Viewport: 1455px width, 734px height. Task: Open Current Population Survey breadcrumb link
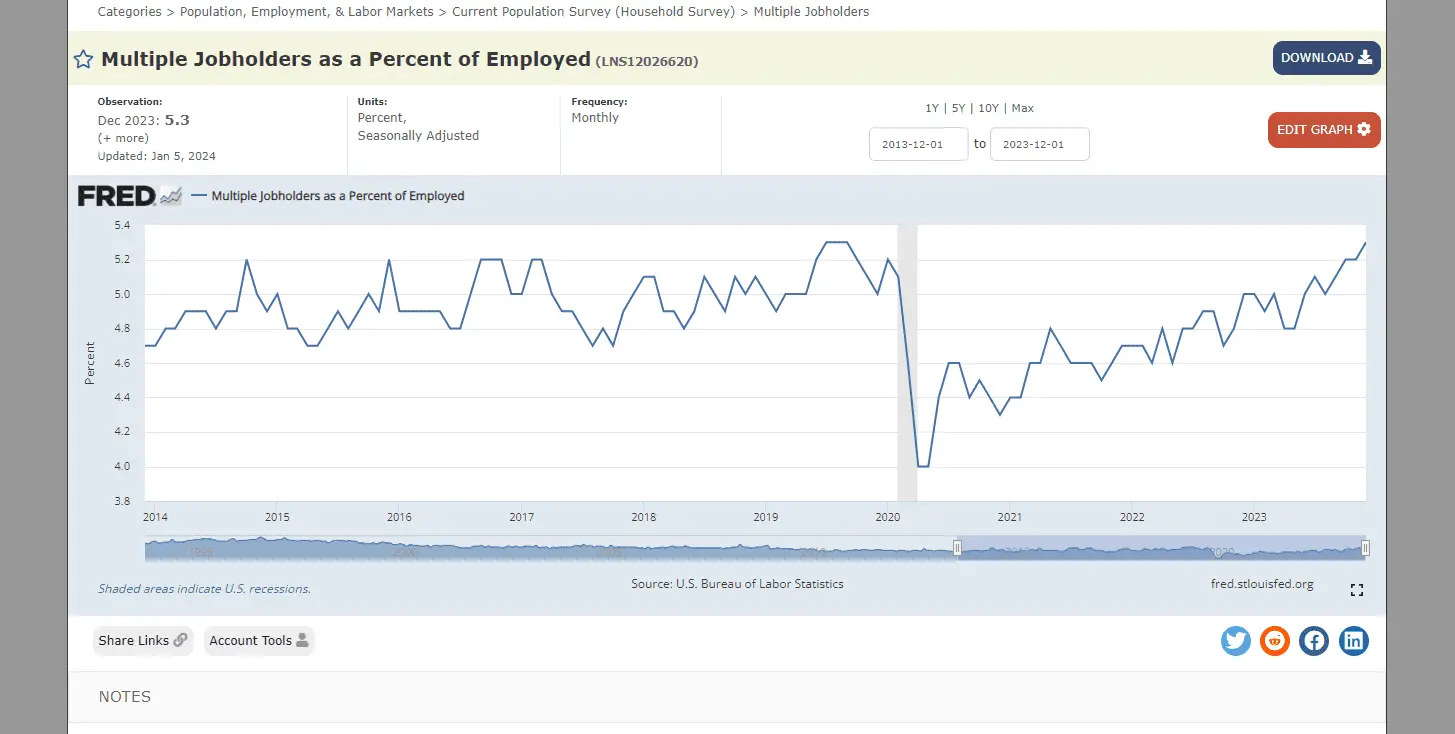(593, 12)
